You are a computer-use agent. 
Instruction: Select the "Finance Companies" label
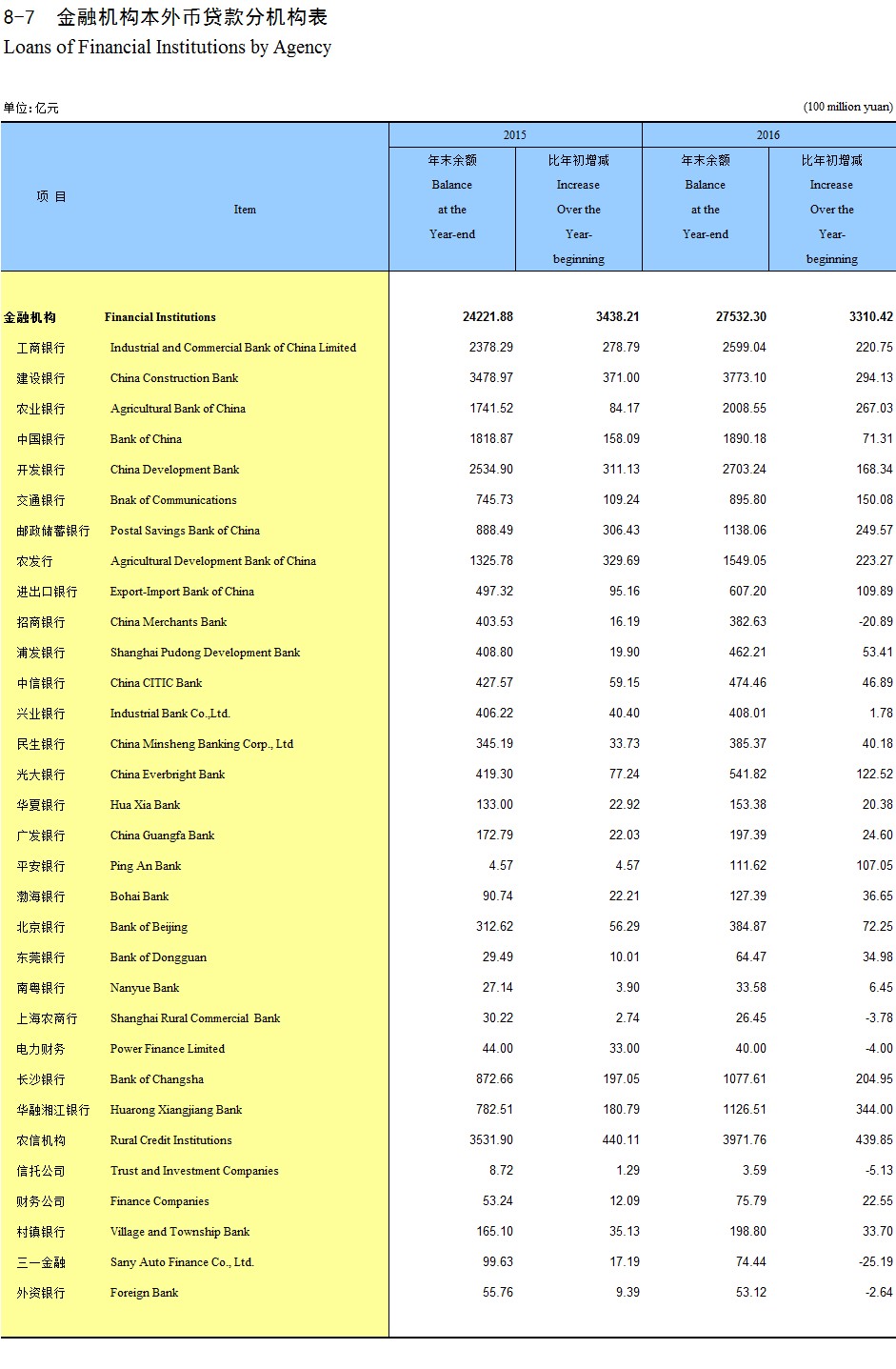click(x=160, y=1201)
